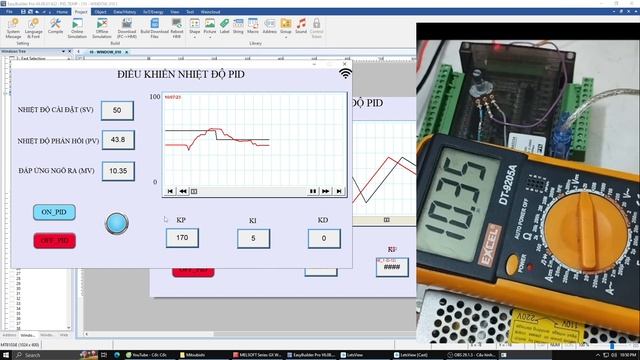This screenshot has height=360, width=640.
Task: Open Shape library dropdown
Action: tap(195, 28)
